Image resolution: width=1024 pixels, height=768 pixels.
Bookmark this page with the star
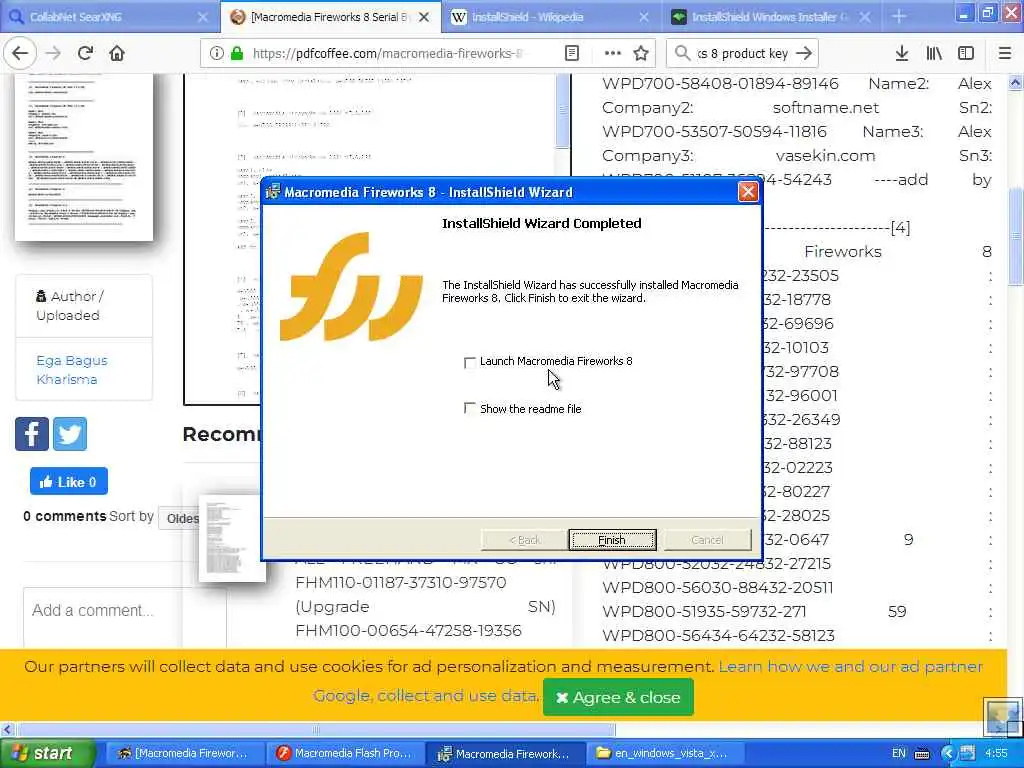click(x=641, y=54)
